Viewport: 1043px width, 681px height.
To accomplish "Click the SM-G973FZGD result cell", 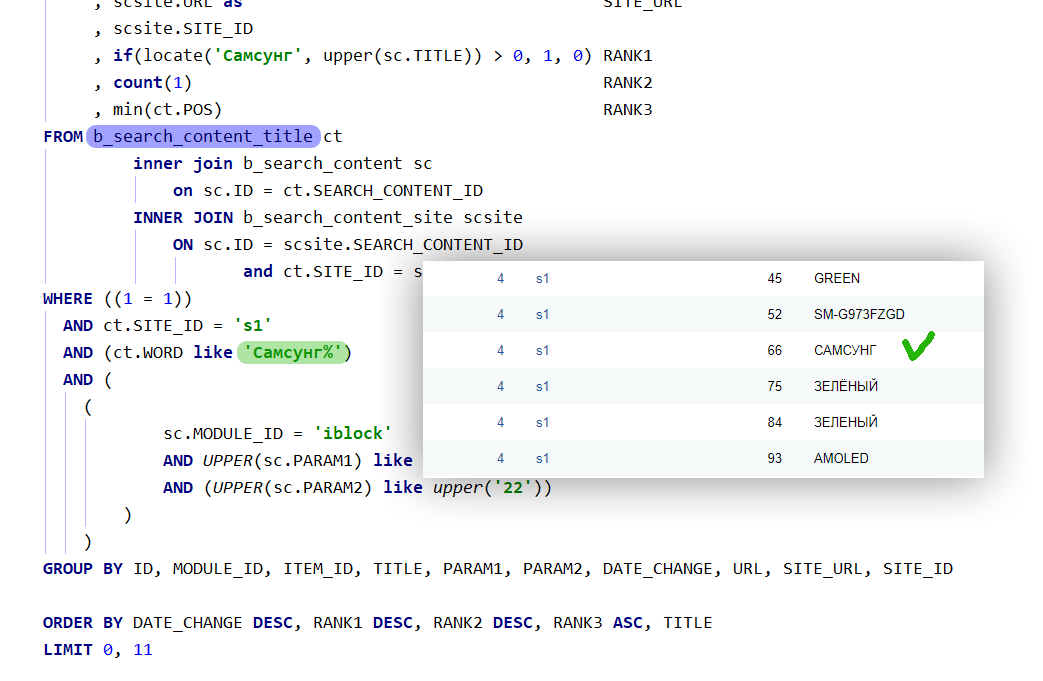I will pyautogui.click(x=858, y=315).
